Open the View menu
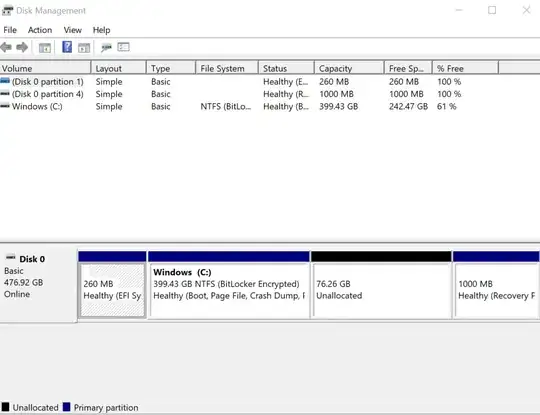 point(73,30)
